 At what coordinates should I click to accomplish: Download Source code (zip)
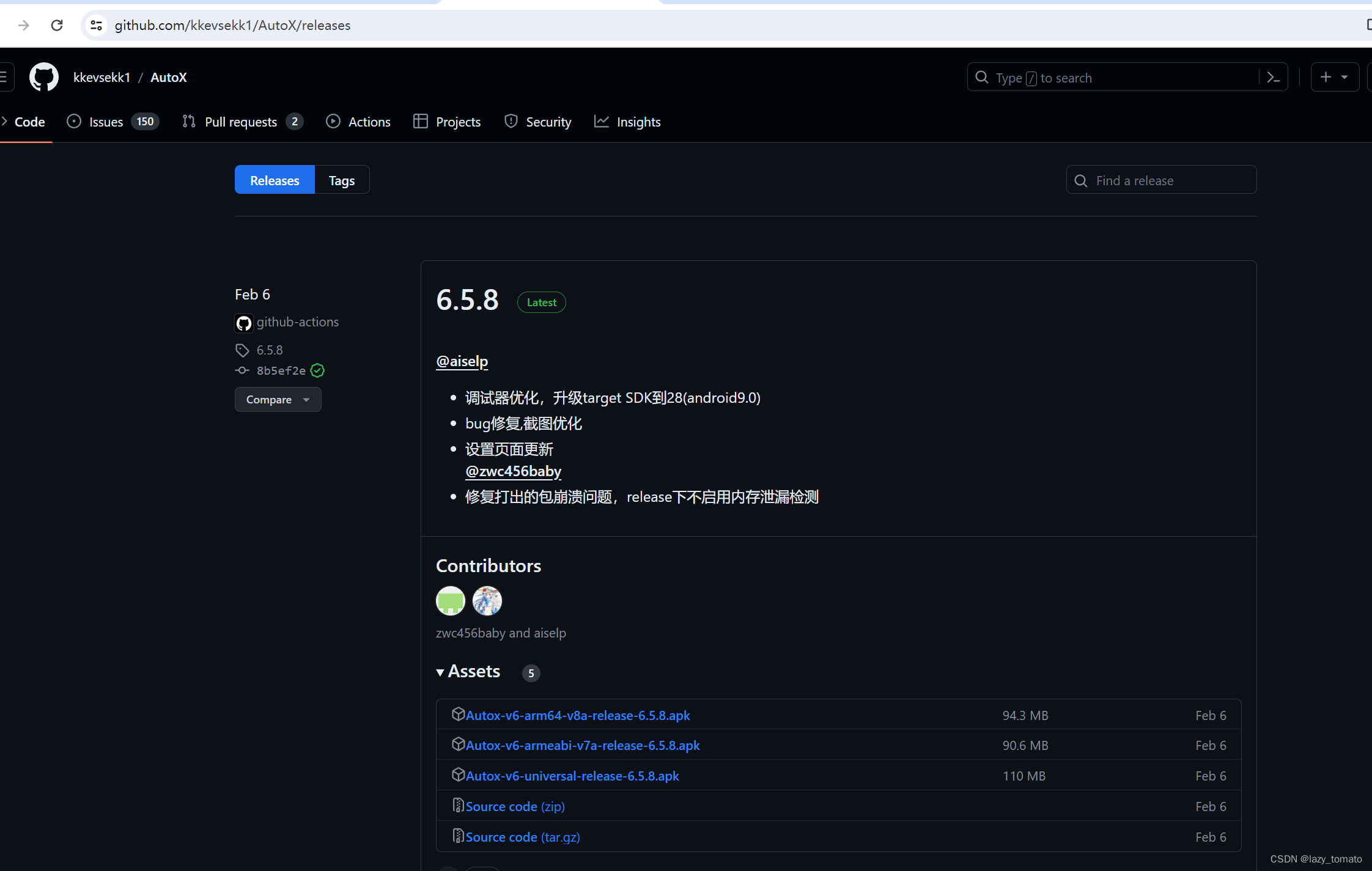tap(515, 806)
